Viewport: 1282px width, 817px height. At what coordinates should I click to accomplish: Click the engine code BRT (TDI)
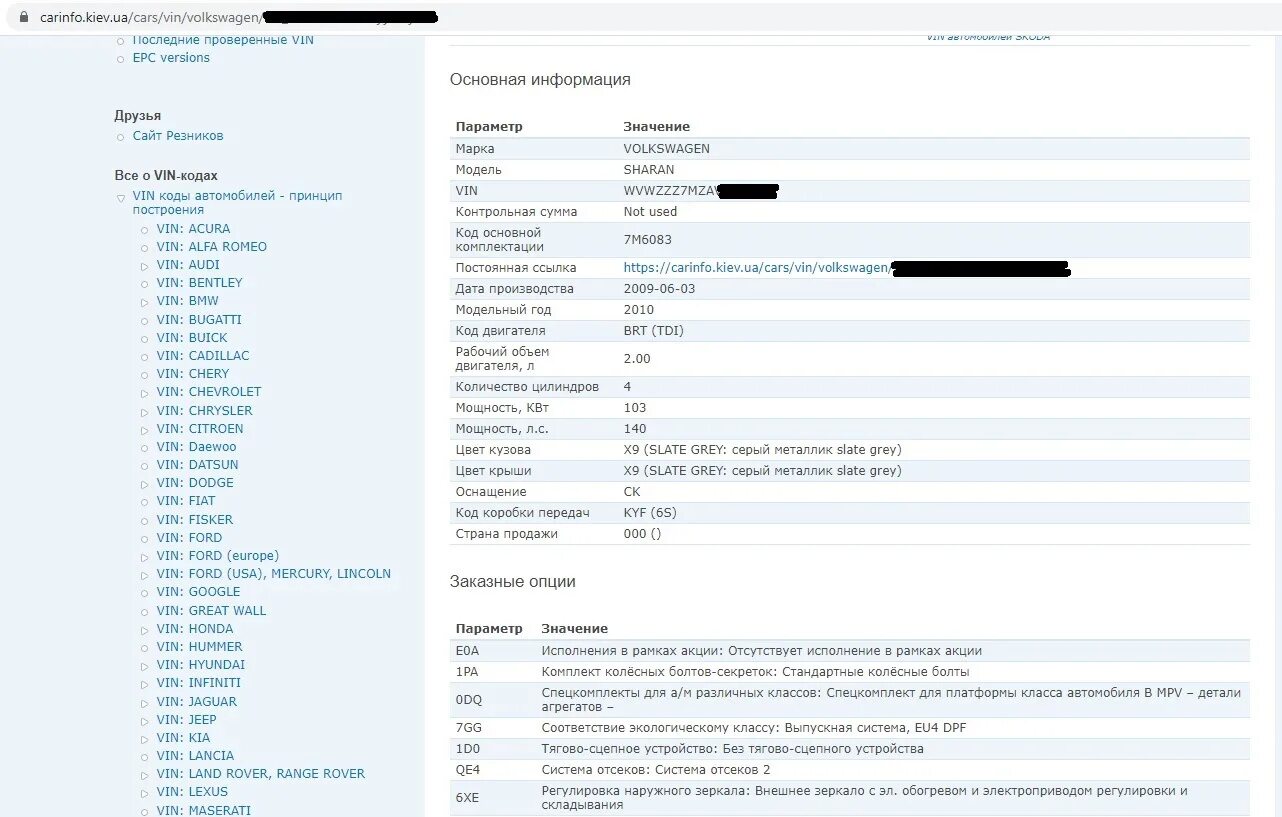(x=654, y=331)
